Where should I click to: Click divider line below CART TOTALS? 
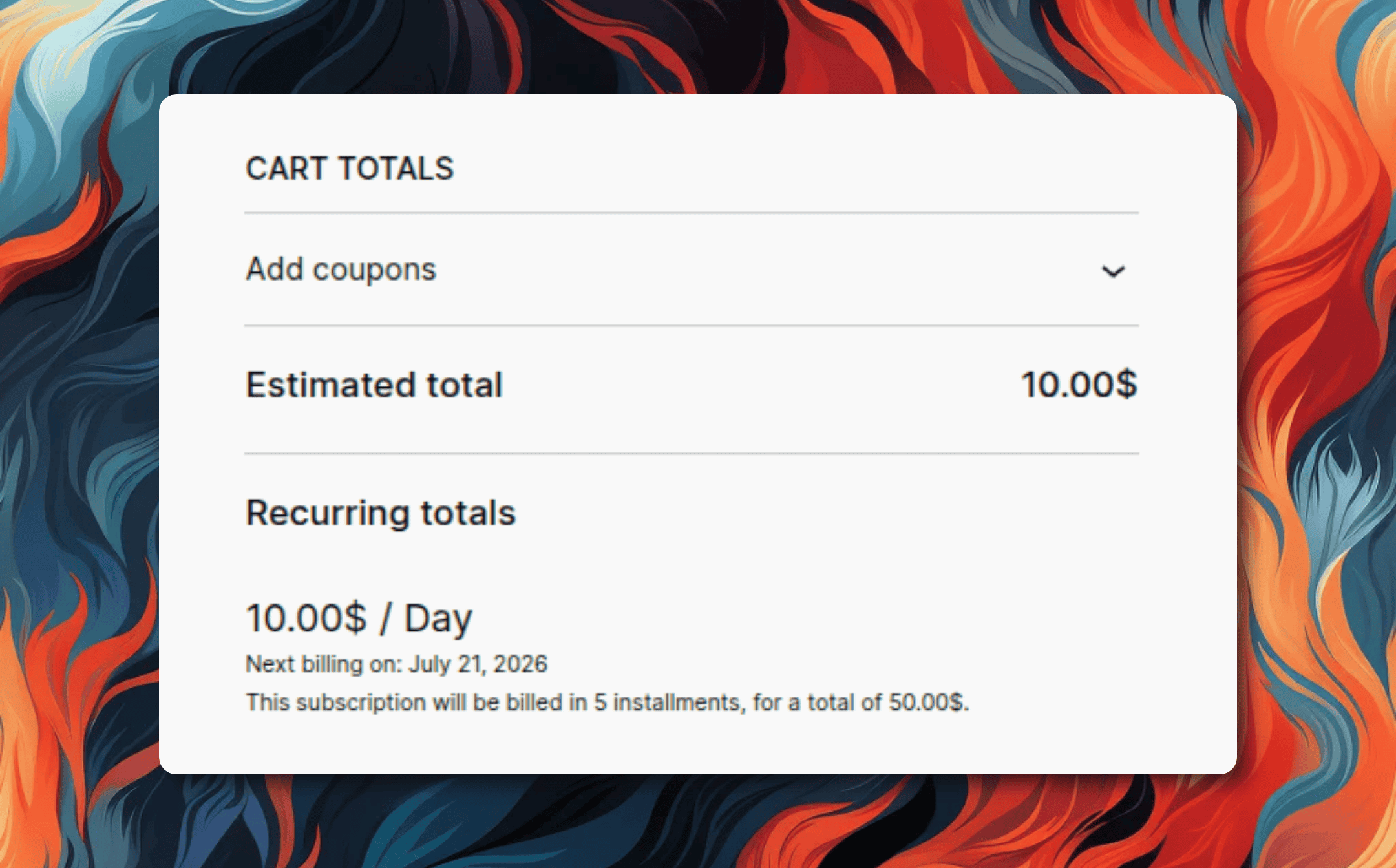(x=692, y=212)
